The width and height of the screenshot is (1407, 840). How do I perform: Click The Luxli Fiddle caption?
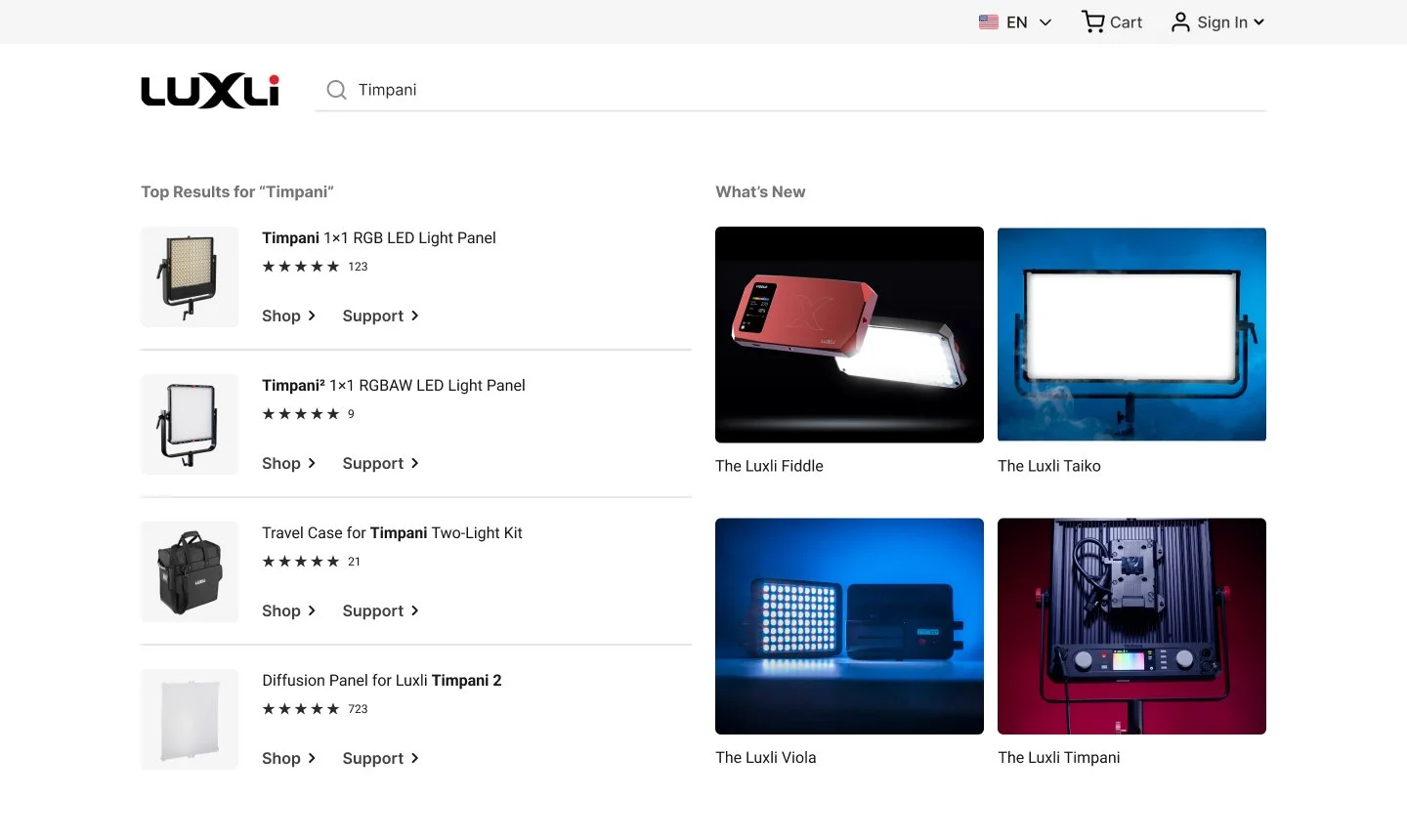769,467
